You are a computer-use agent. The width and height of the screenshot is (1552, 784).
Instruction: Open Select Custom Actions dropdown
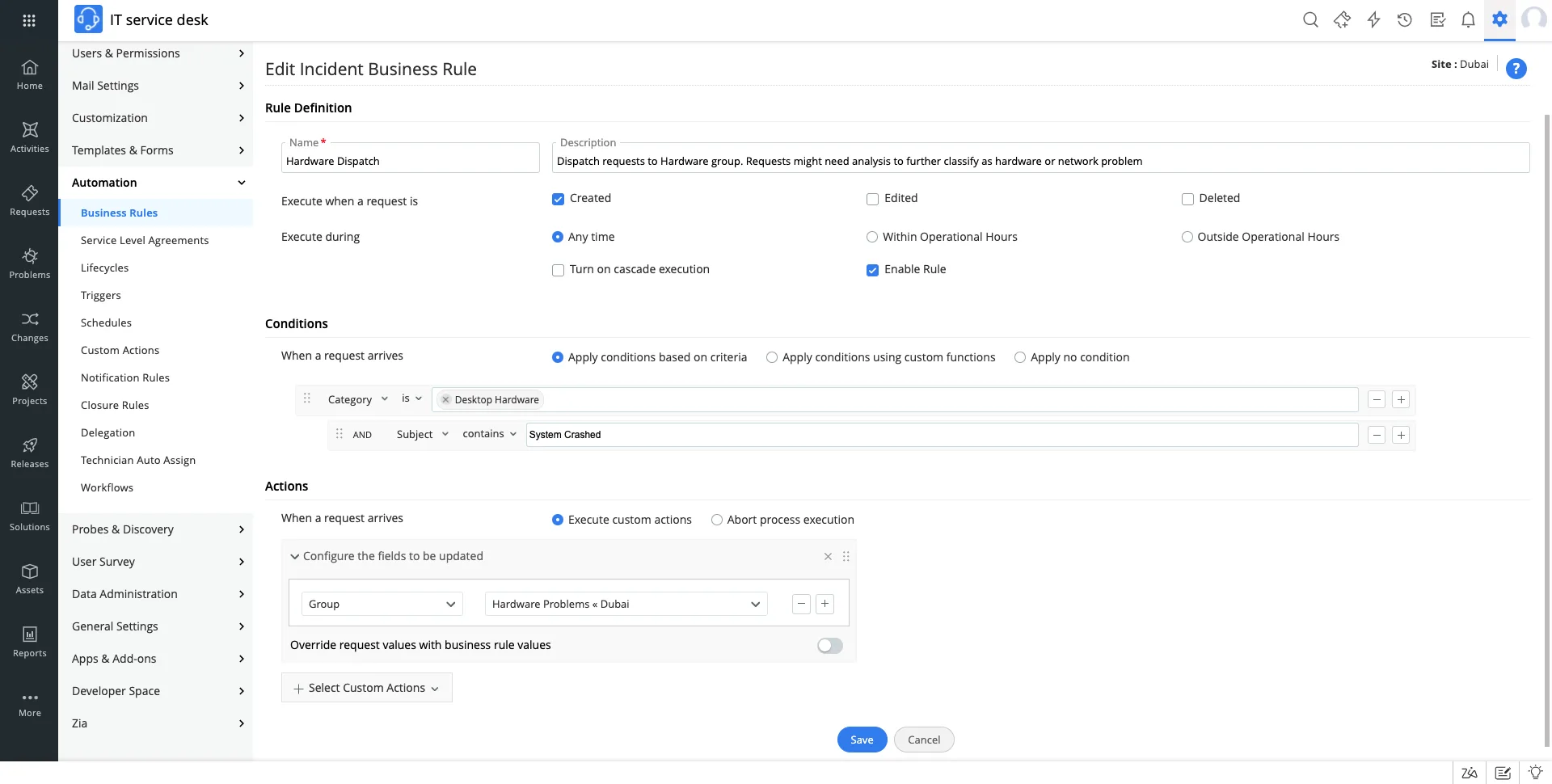(x=367, y=688)
